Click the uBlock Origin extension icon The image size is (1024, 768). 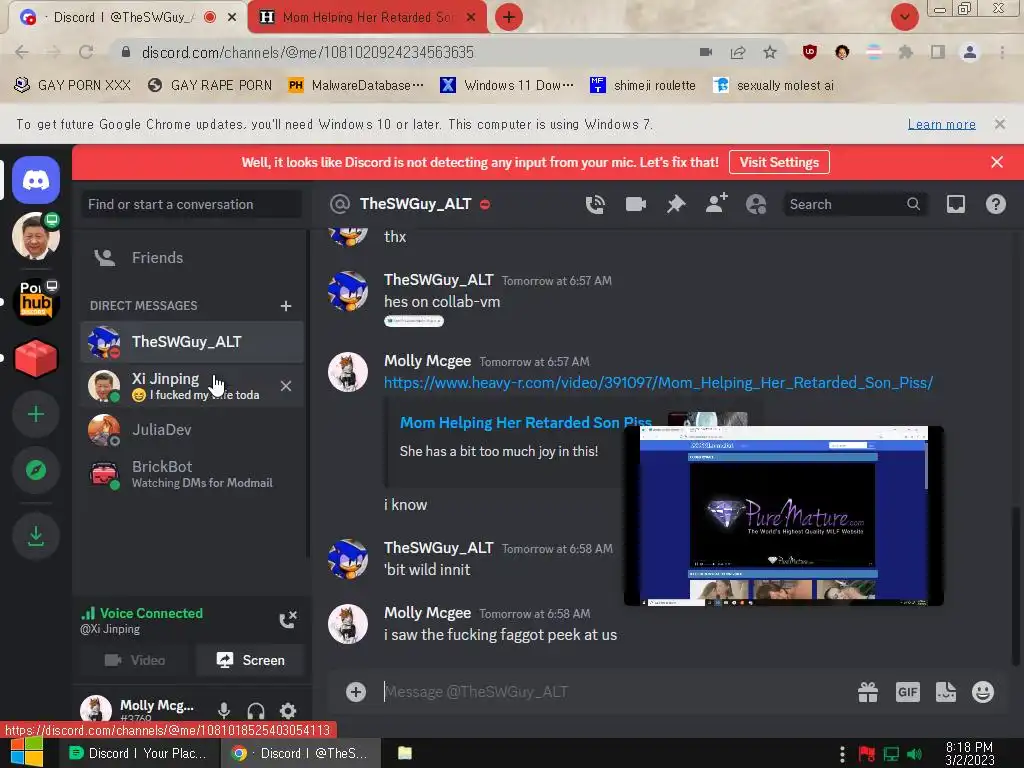[x=810, y=52]
